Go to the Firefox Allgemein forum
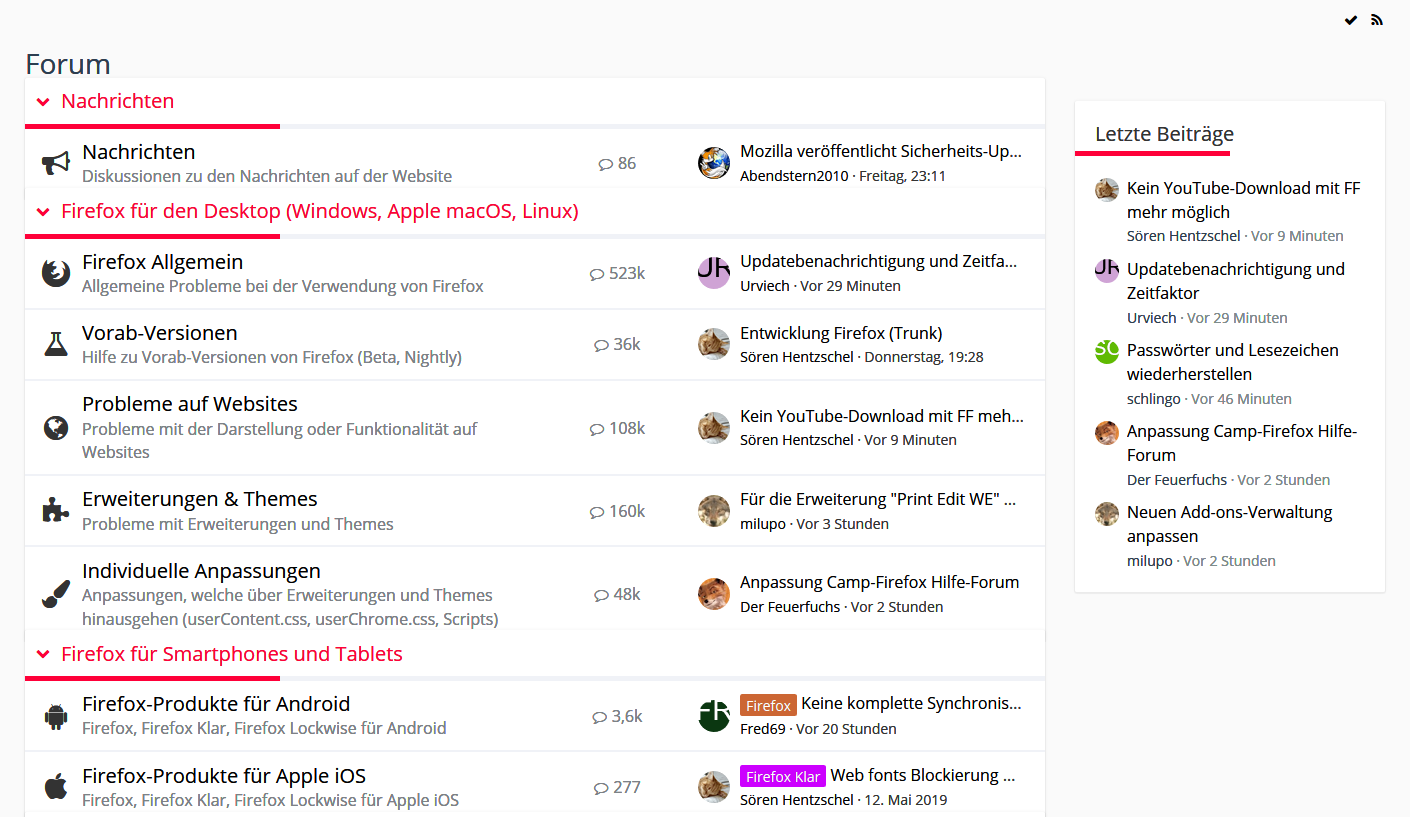1410x817 pixels. pyautogui.click(x=163, y=262)
